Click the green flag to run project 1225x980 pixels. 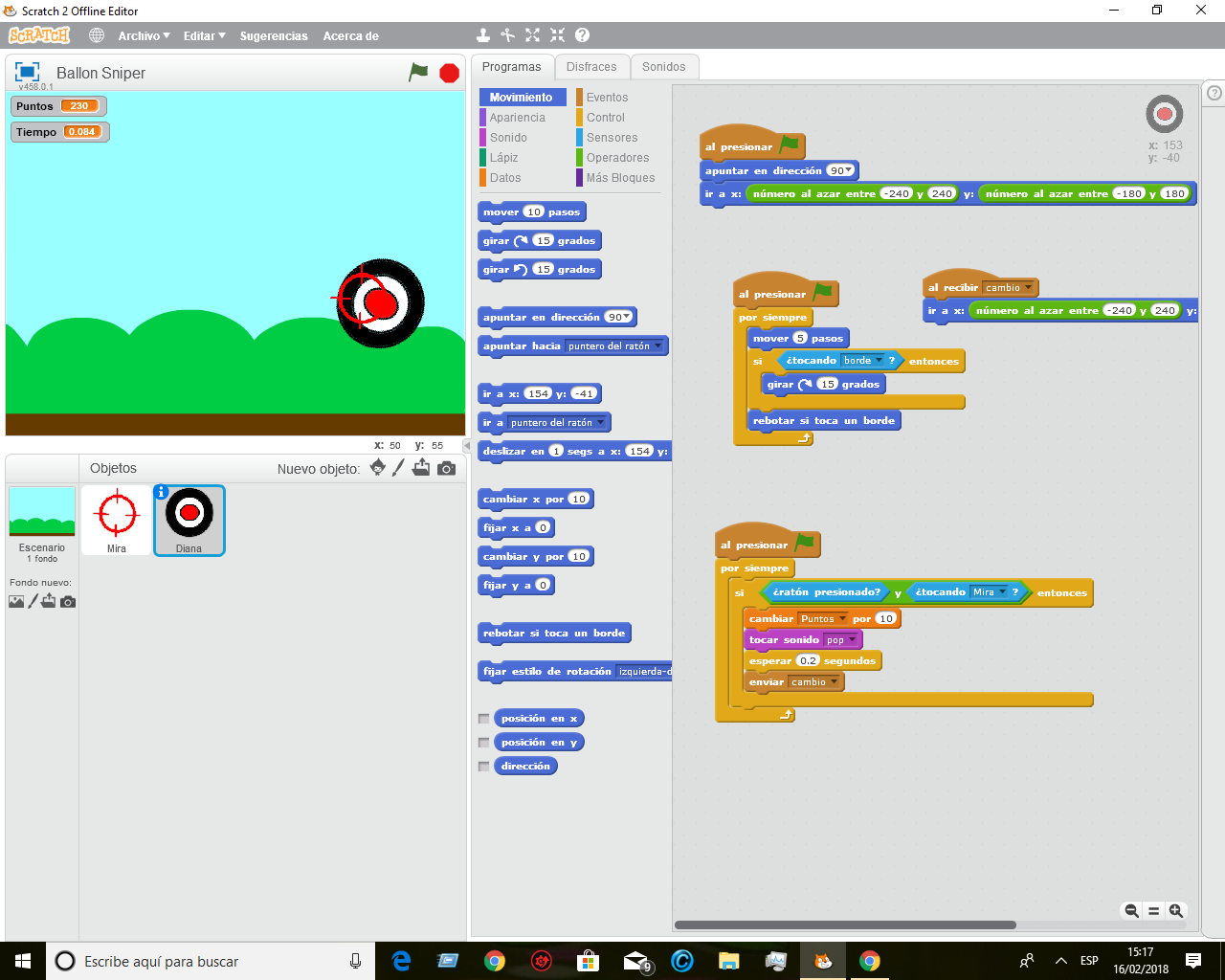418,72
